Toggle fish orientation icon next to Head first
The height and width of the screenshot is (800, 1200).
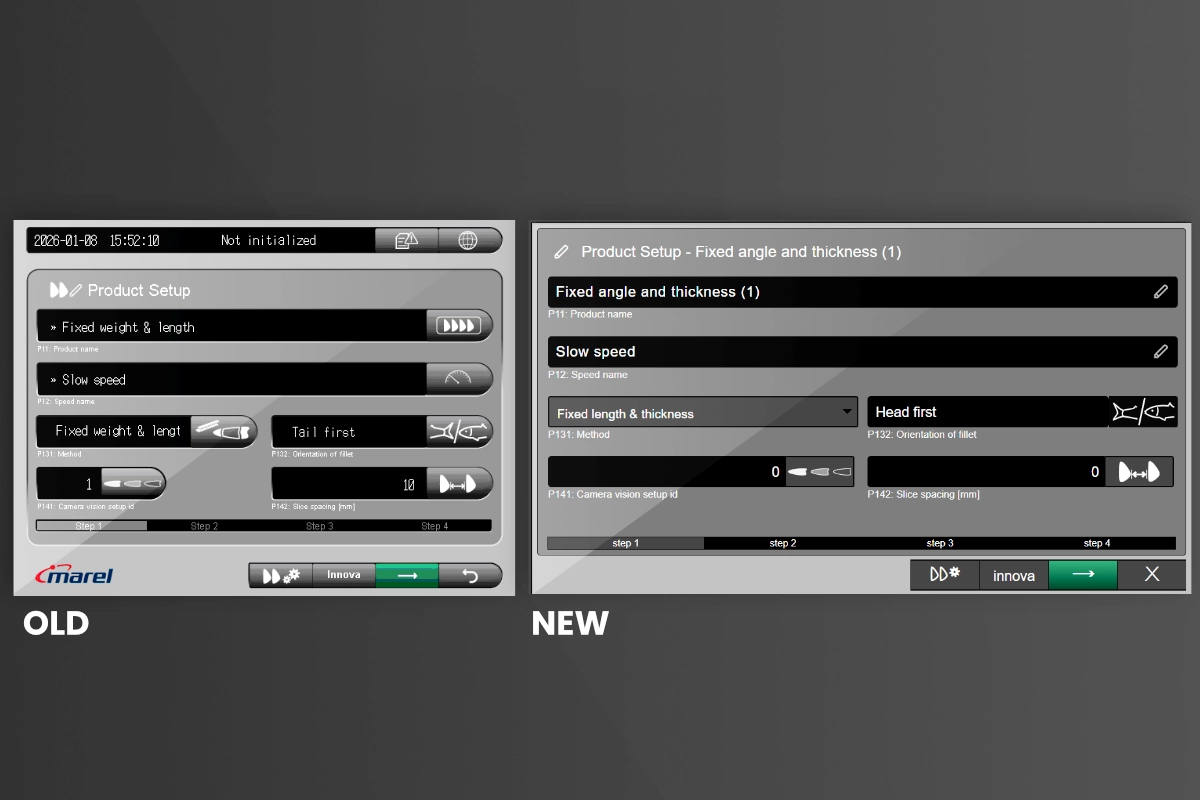tap(1143, 412)
